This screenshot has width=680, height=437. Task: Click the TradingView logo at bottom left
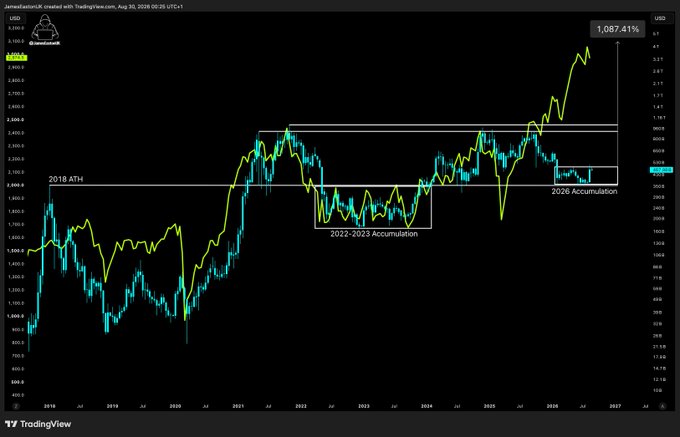click(38, 424)
